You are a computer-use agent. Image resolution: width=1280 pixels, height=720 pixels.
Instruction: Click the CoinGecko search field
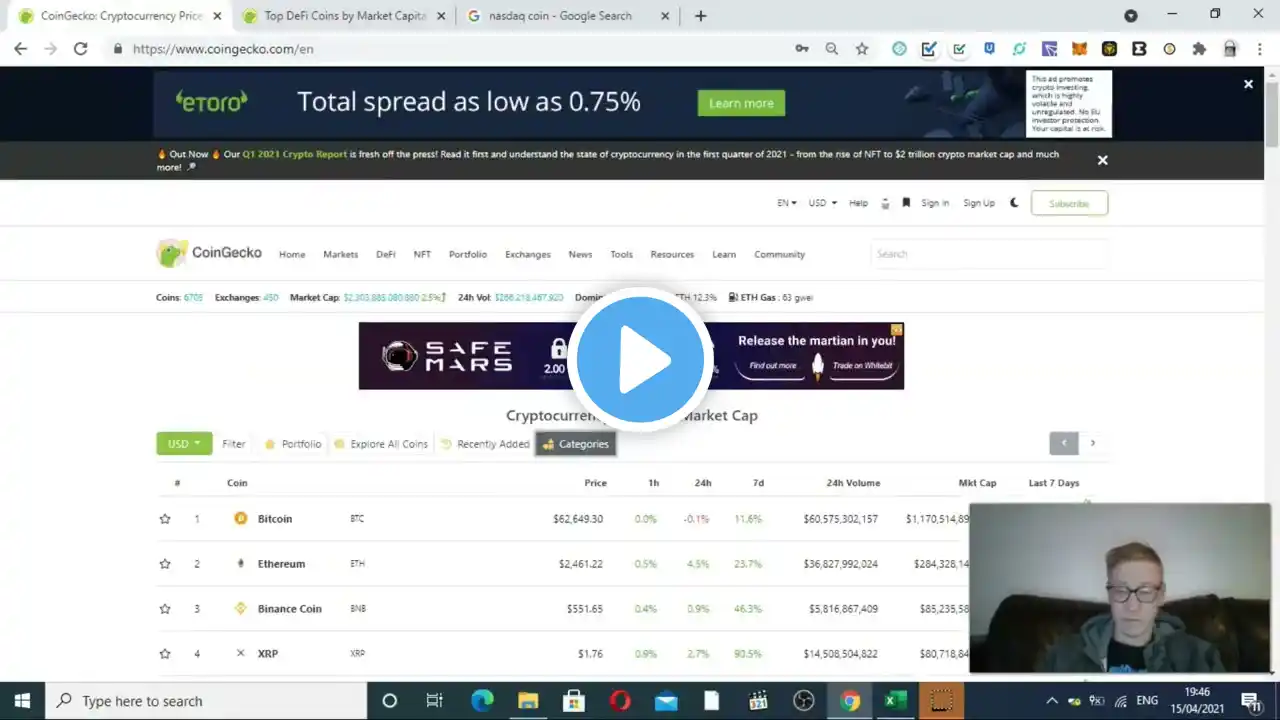989,254
